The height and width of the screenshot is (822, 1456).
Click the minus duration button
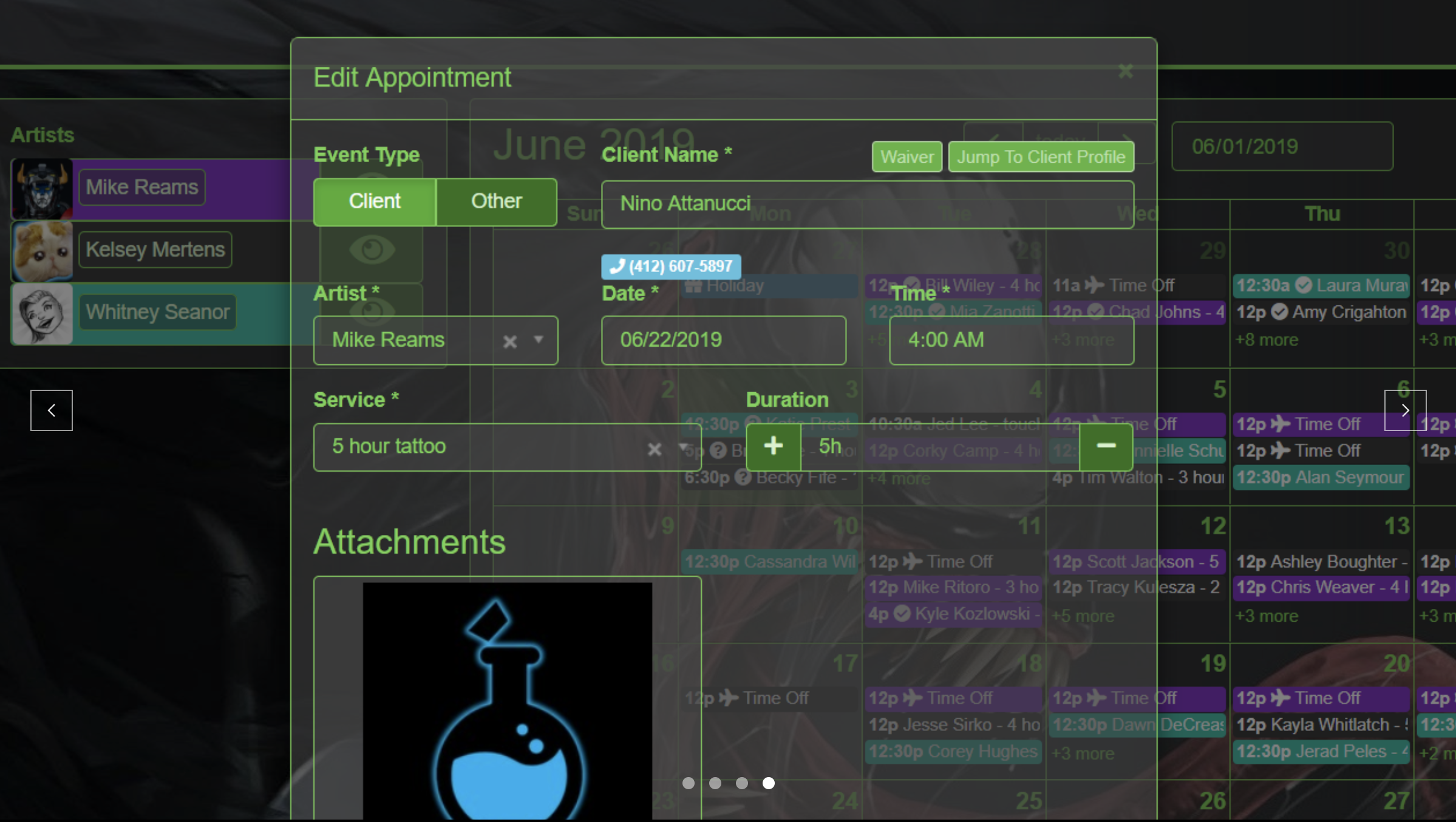pos(1106,446)
